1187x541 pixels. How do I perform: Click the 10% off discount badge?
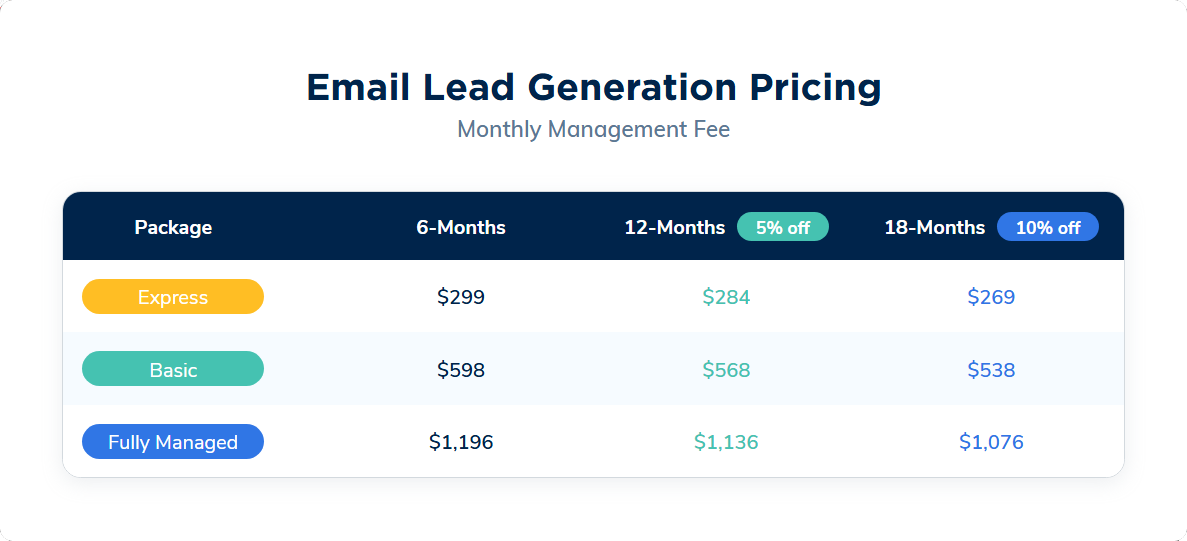click(x=1047, y=227)
